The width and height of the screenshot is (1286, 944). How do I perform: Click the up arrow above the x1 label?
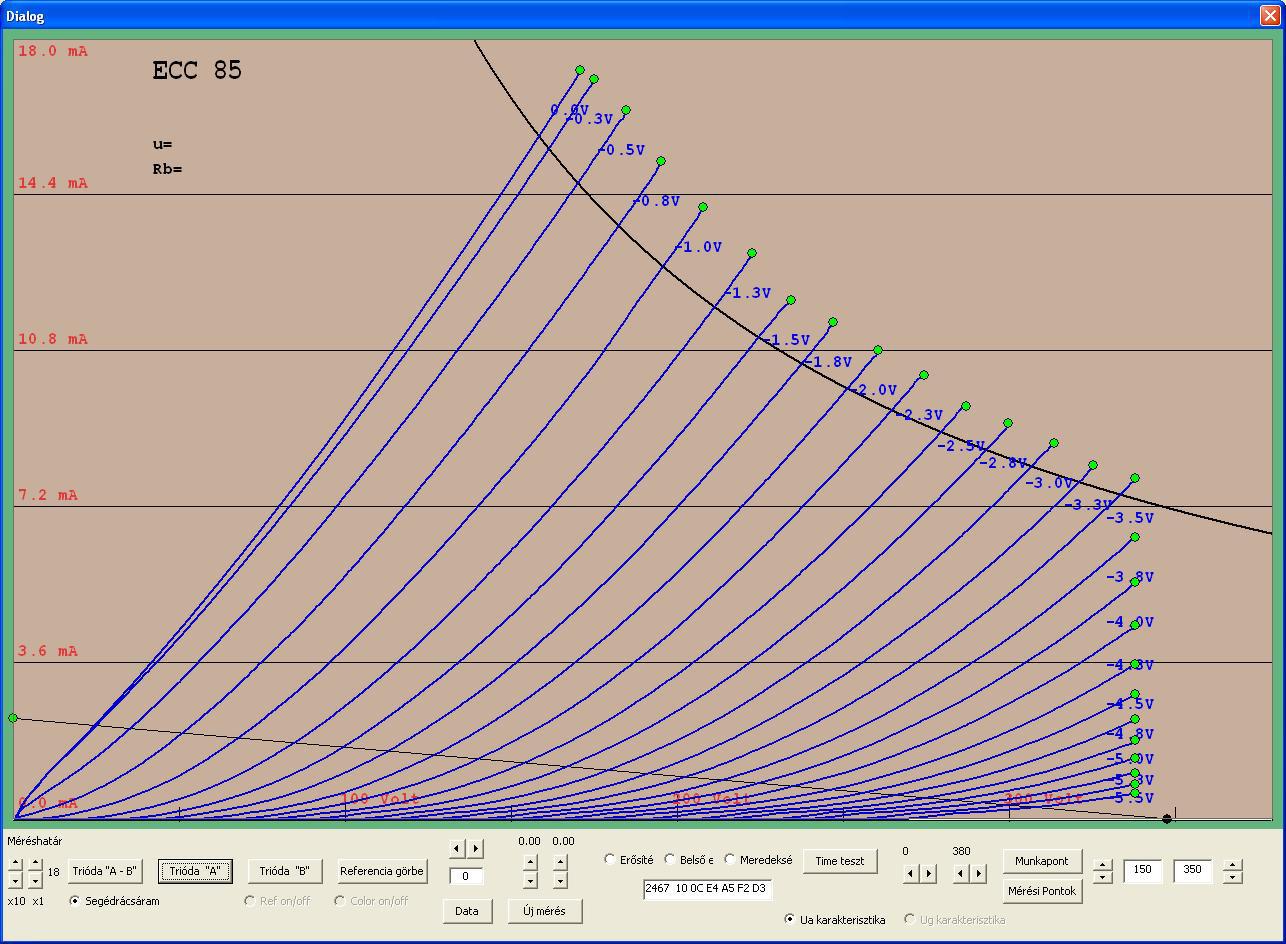click(x=35, y=864)
